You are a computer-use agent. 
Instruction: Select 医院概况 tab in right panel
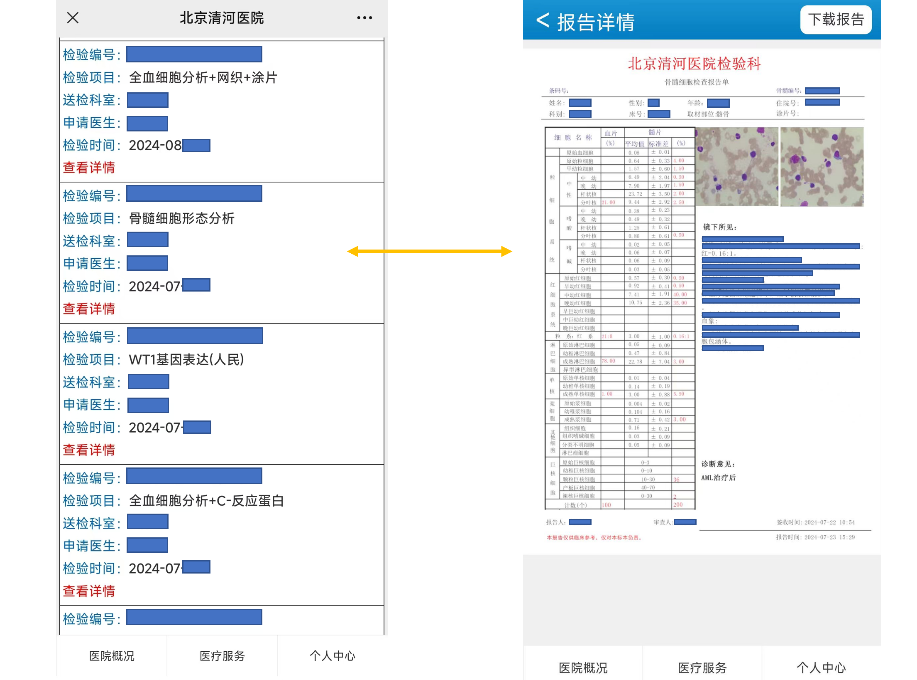click(583, 667)
